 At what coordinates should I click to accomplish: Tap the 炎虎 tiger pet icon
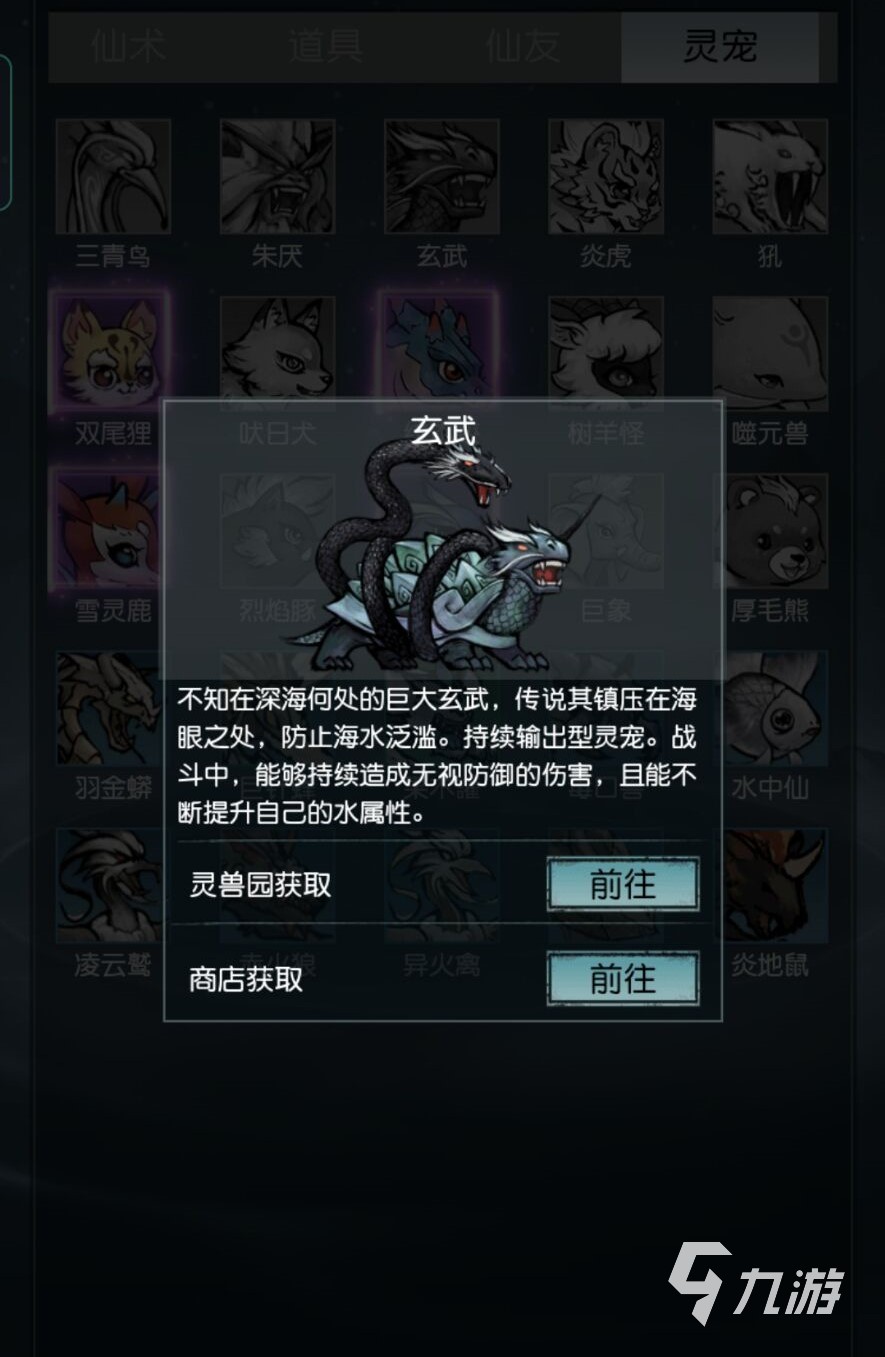tap(605, 177)
